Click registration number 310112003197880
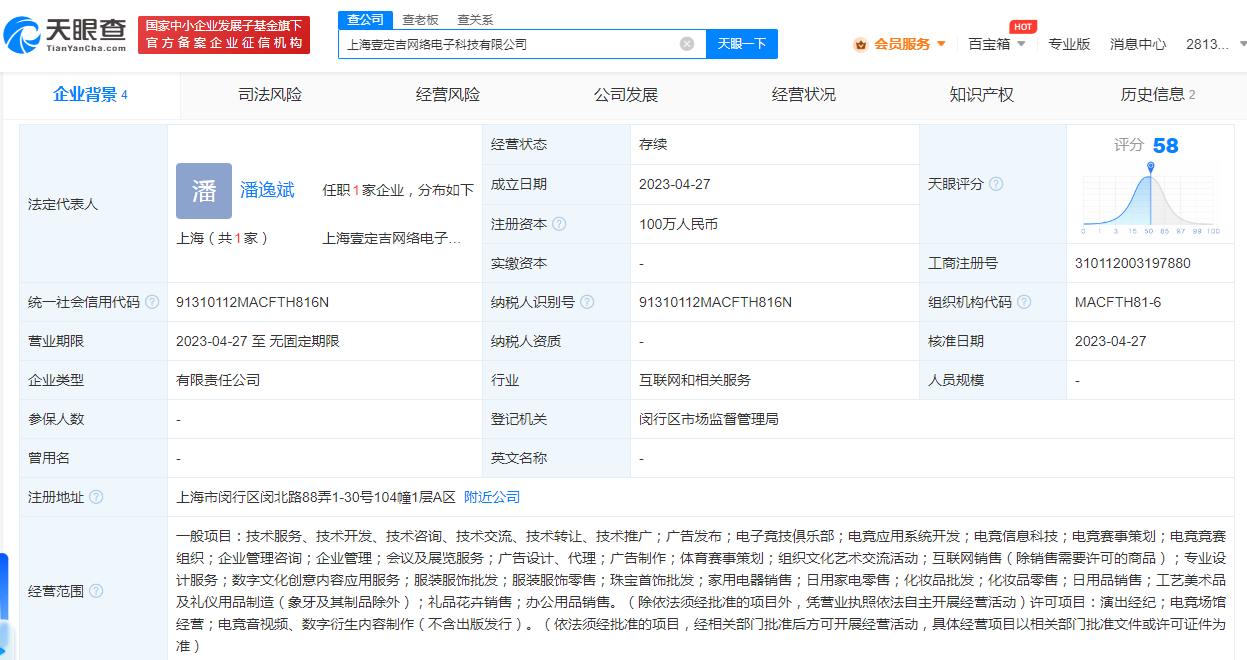 coord(1133,263)
